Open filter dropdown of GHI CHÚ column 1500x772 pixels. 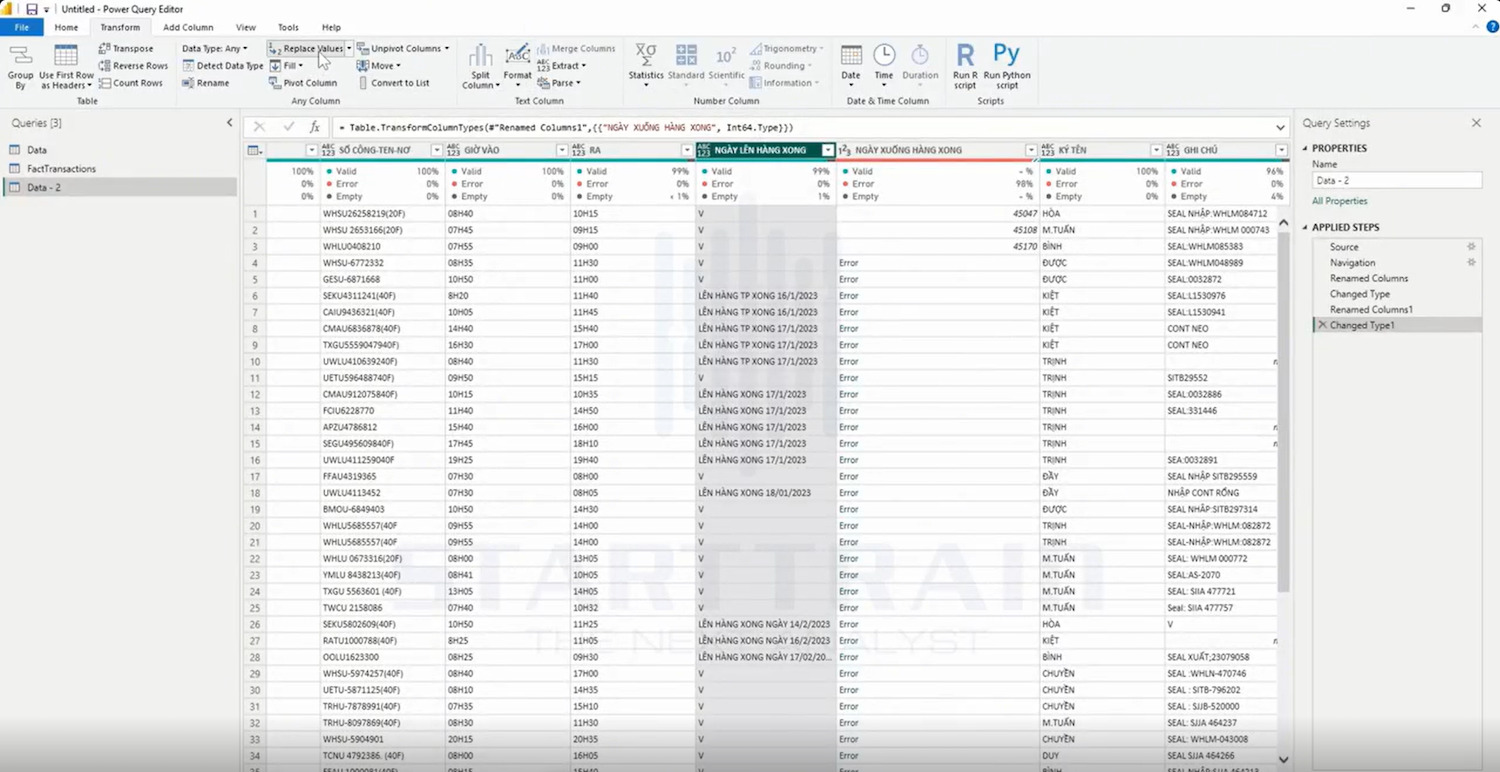coord(1281,150)
